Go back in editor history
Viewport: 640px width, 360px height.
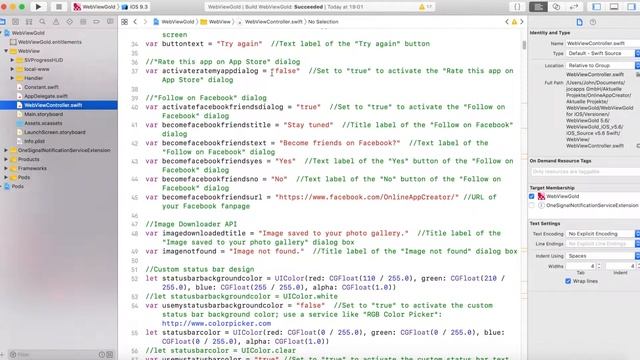tap(135, 22)
